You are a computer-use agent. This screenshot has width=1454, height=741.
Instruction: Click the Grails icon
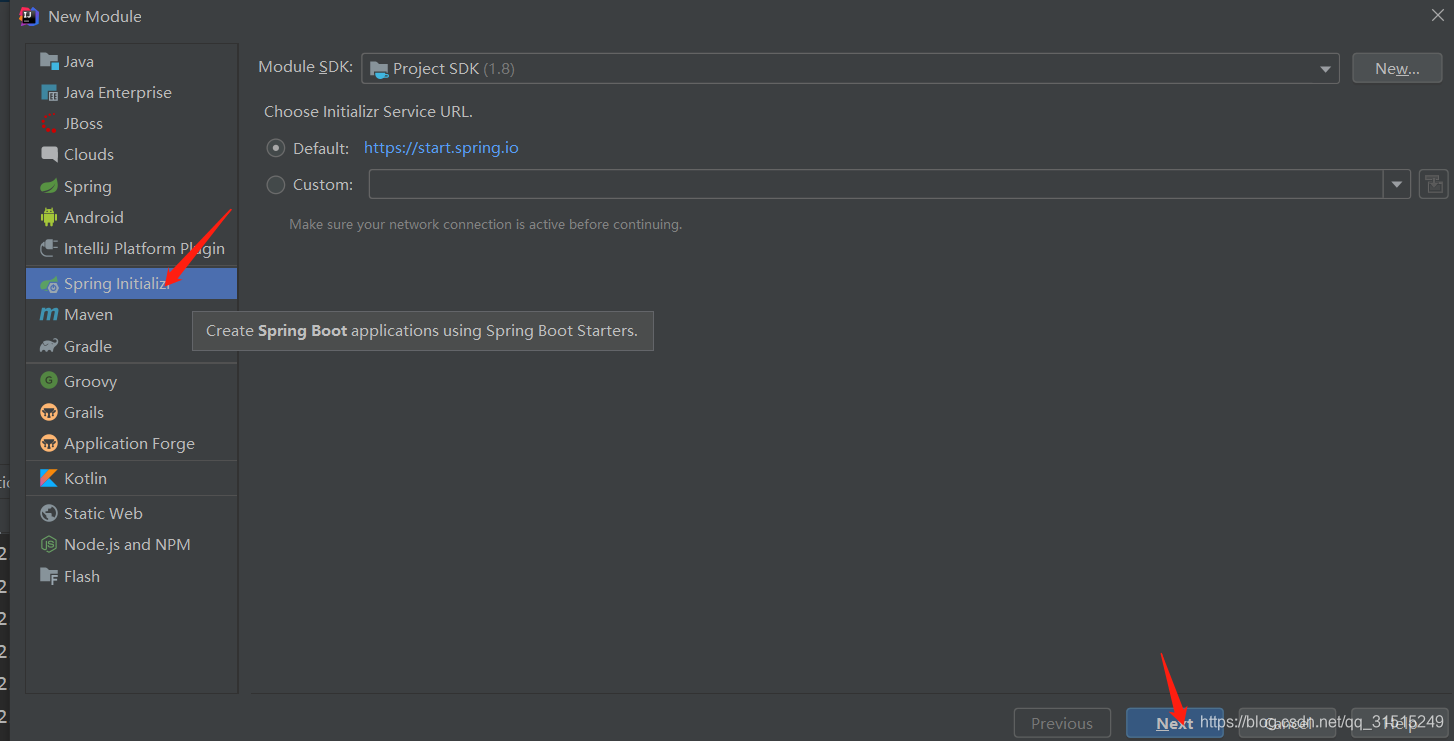49,412
